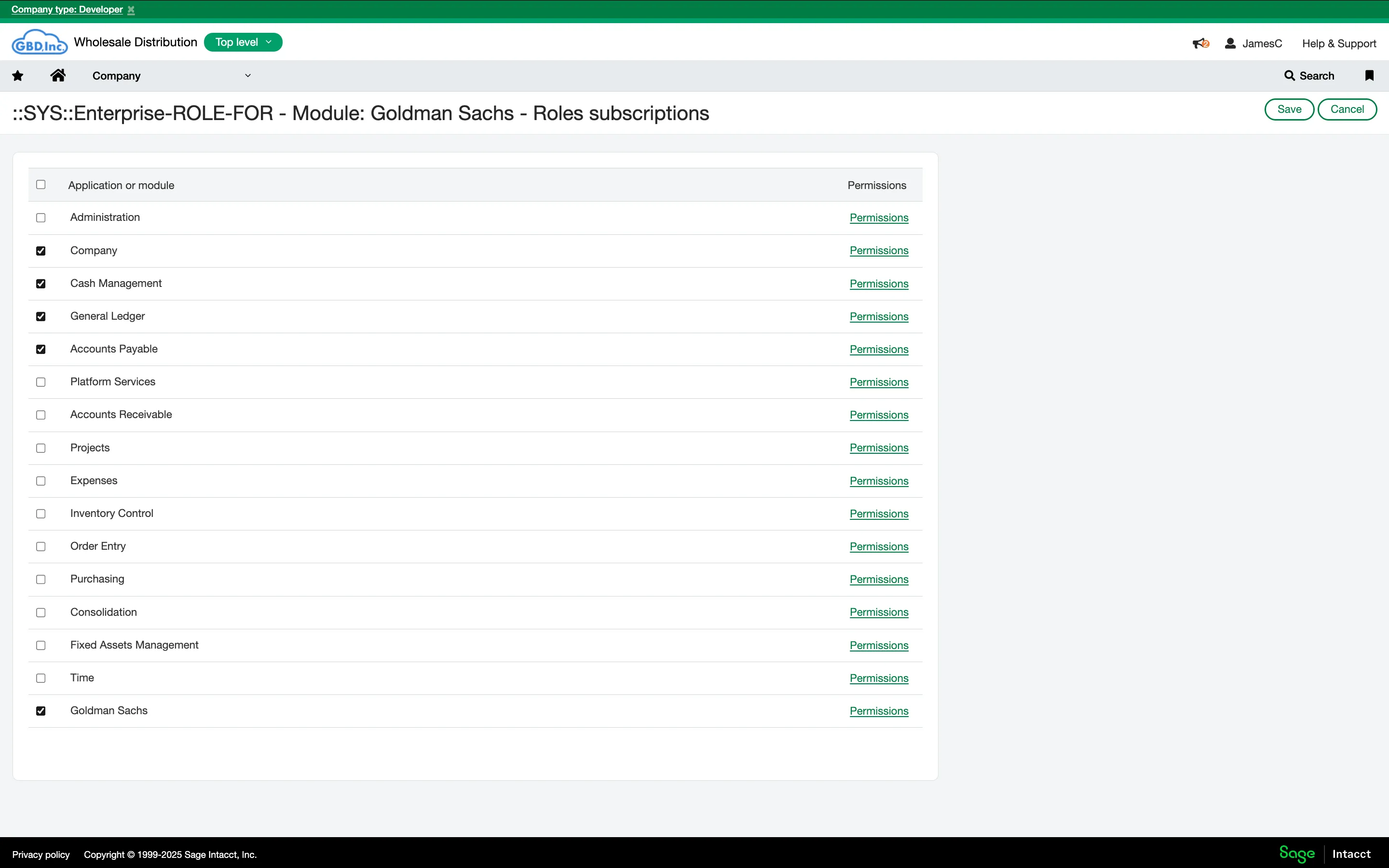Open the Search option
Screen dimensions: 1389x868
pyautogui.click(x=1309, y=76)
